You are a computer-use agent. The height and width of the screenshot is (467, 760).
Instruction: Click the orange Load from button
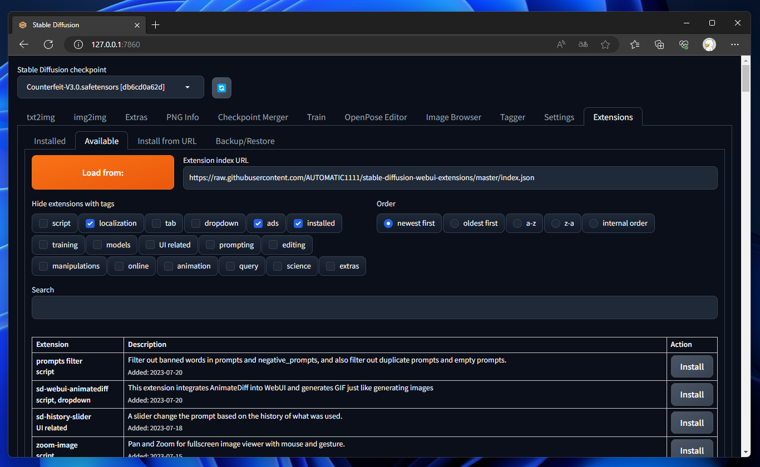click(103, 173)
